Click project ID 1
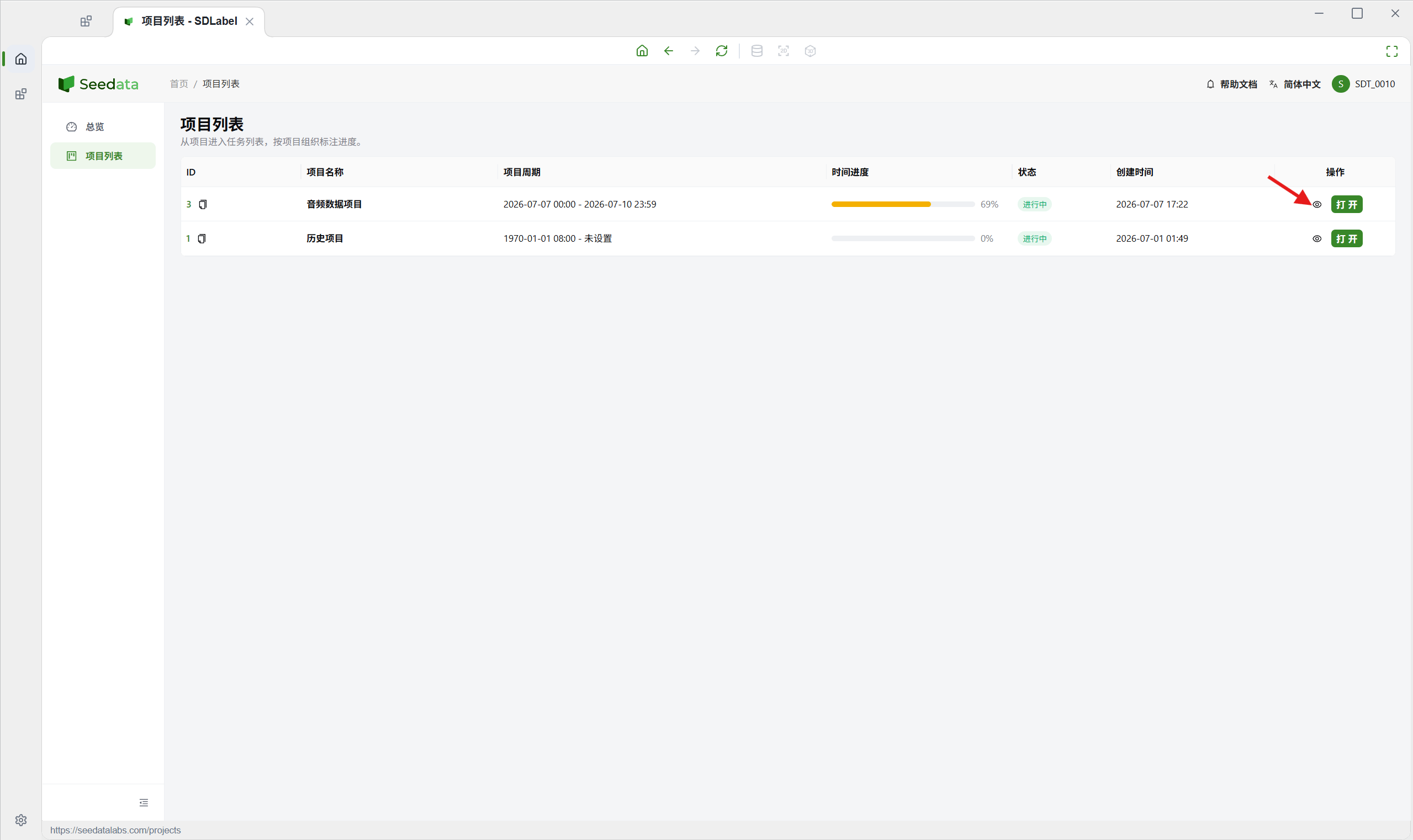 [188, 239]
